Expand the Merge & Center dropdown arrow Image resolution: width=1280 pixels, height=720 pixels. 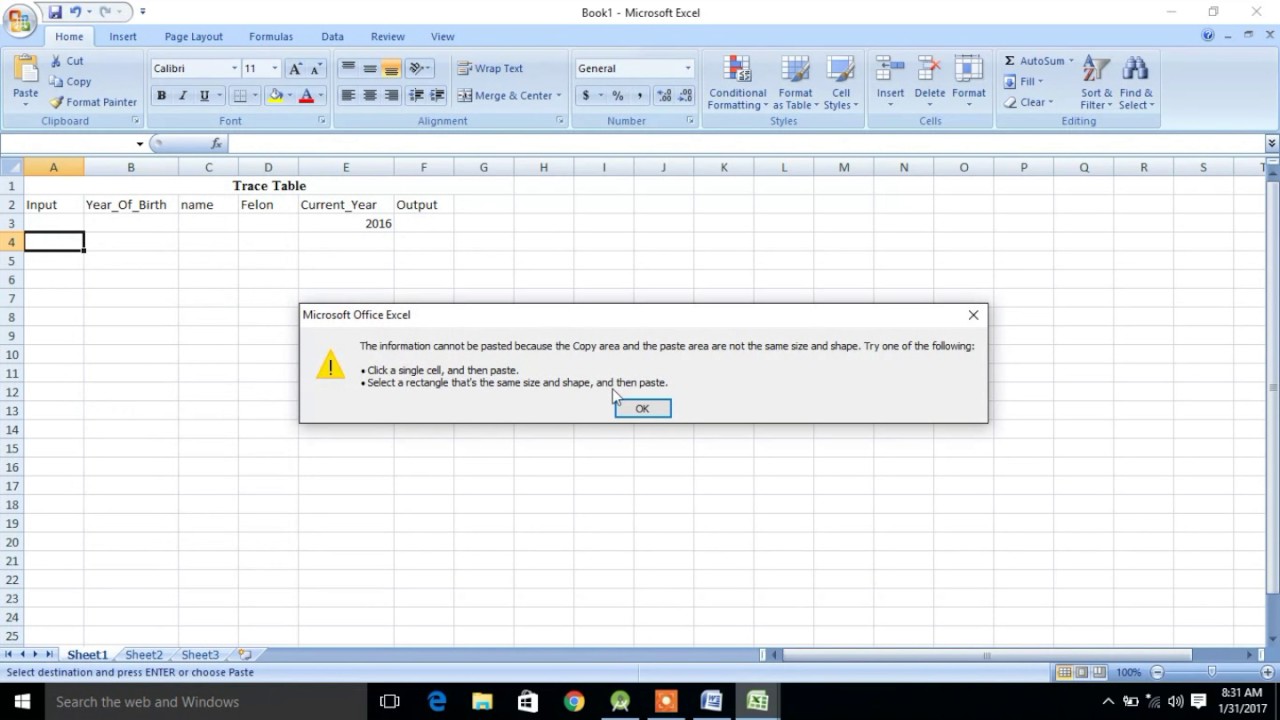[558, 95]
